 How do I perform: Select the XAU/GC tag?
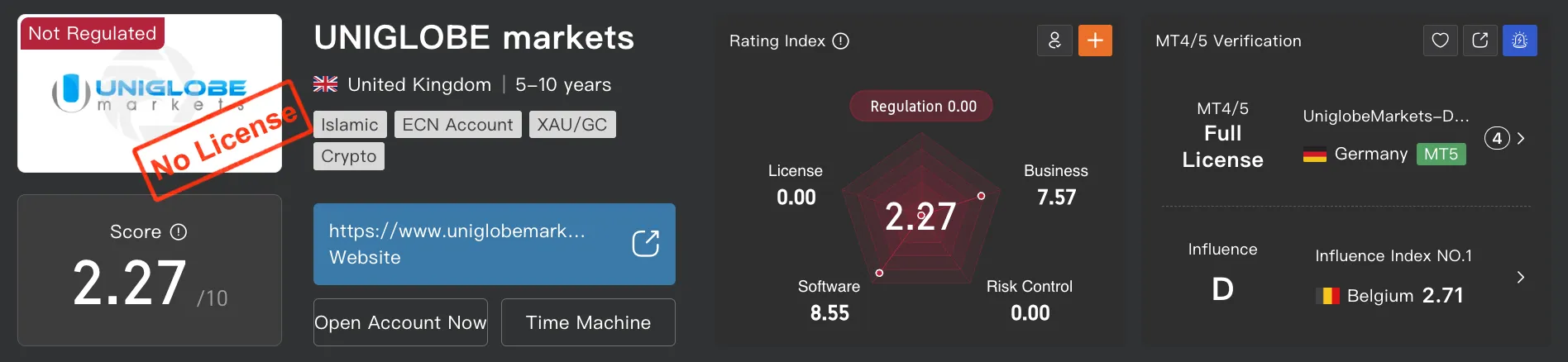572,125
